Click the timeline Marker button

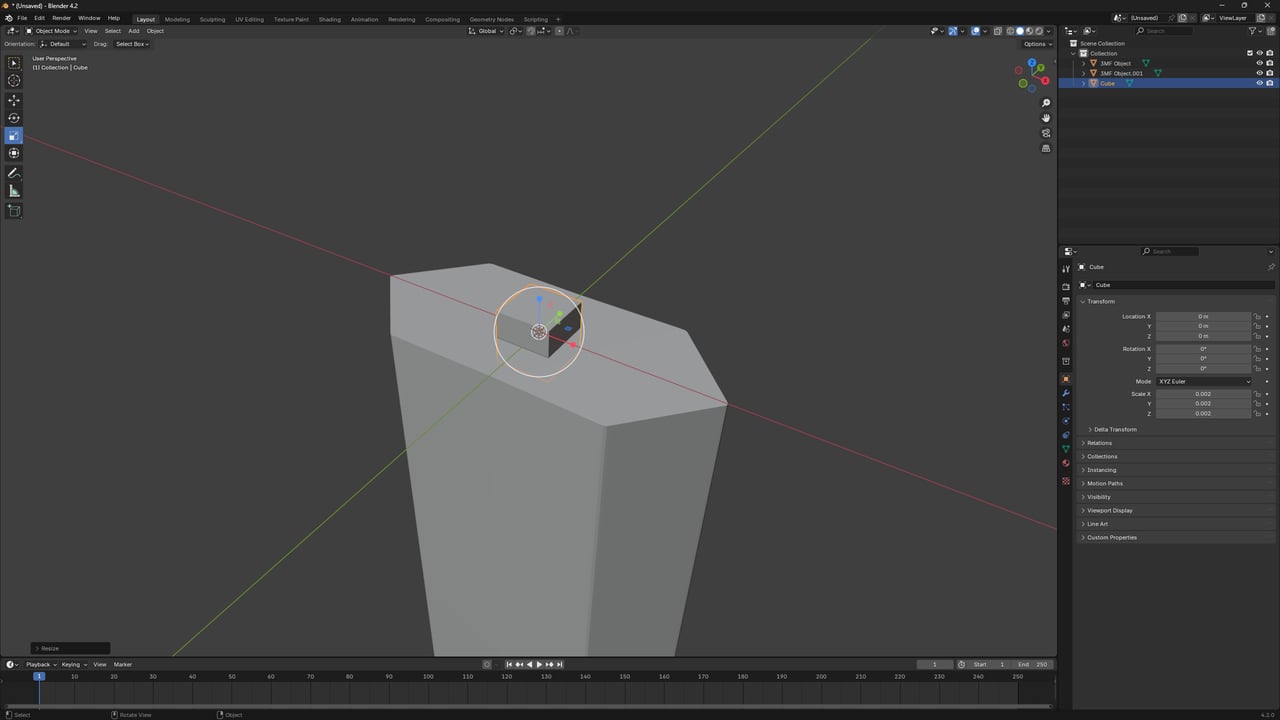click(x=123, y=664)
